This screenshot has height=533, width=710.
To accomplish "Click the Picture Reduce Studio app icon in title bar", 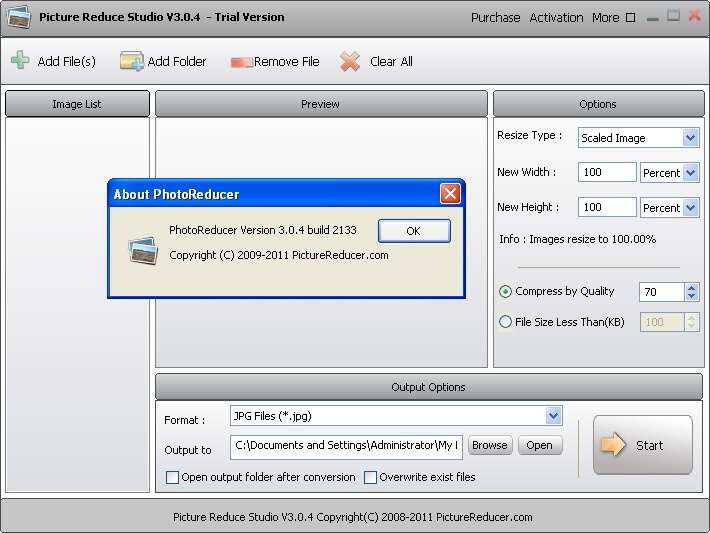I will tap(19, 18).
